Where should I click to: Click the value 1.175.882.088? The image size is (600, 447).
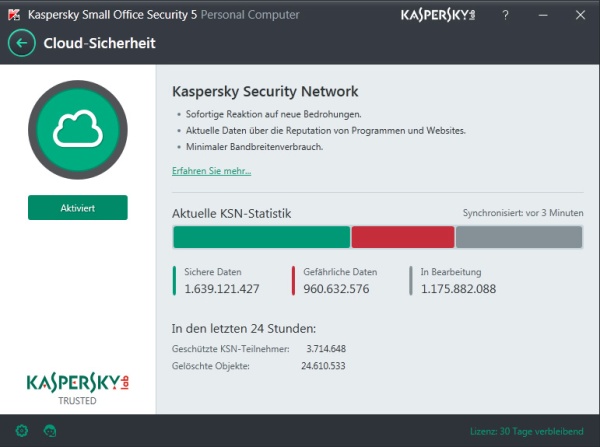tap(458, 289)
